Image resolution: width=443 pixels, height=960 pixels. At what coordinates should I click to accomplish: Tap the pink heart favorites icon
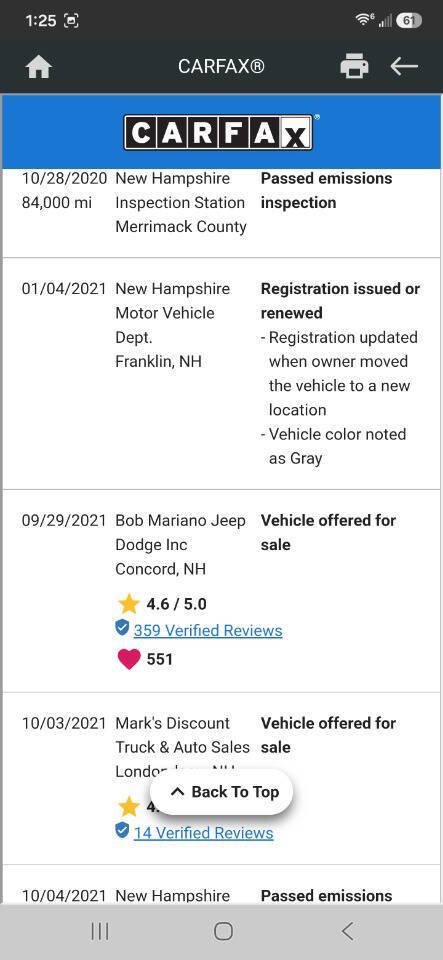(128, 659)
